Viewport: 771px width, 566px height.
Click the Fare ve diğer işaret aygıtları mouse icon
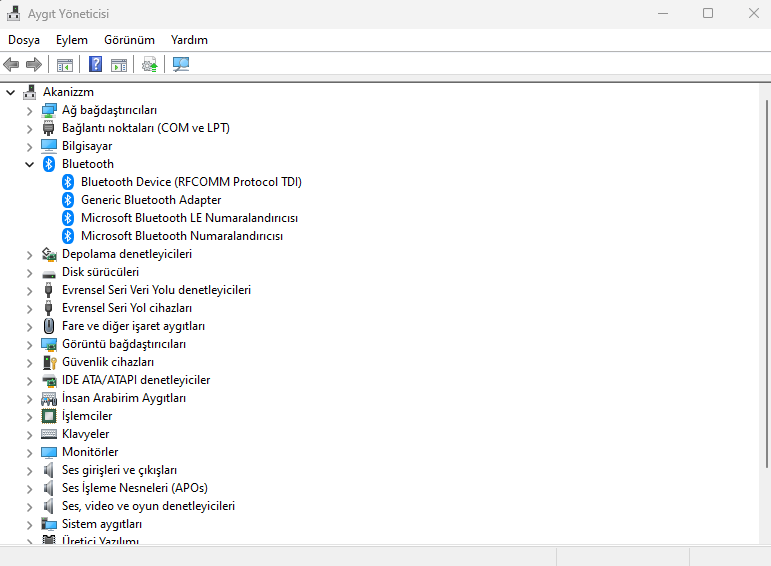coord(49,326)
